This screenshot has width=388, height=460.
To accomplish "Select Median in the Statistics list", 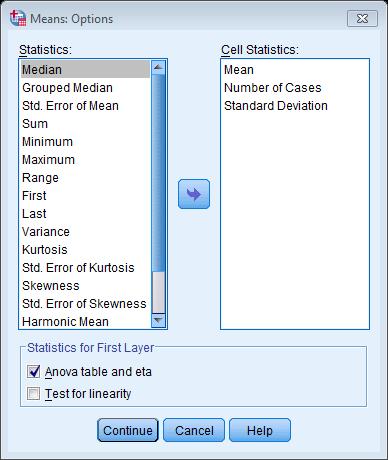I will tap(85, 69).
